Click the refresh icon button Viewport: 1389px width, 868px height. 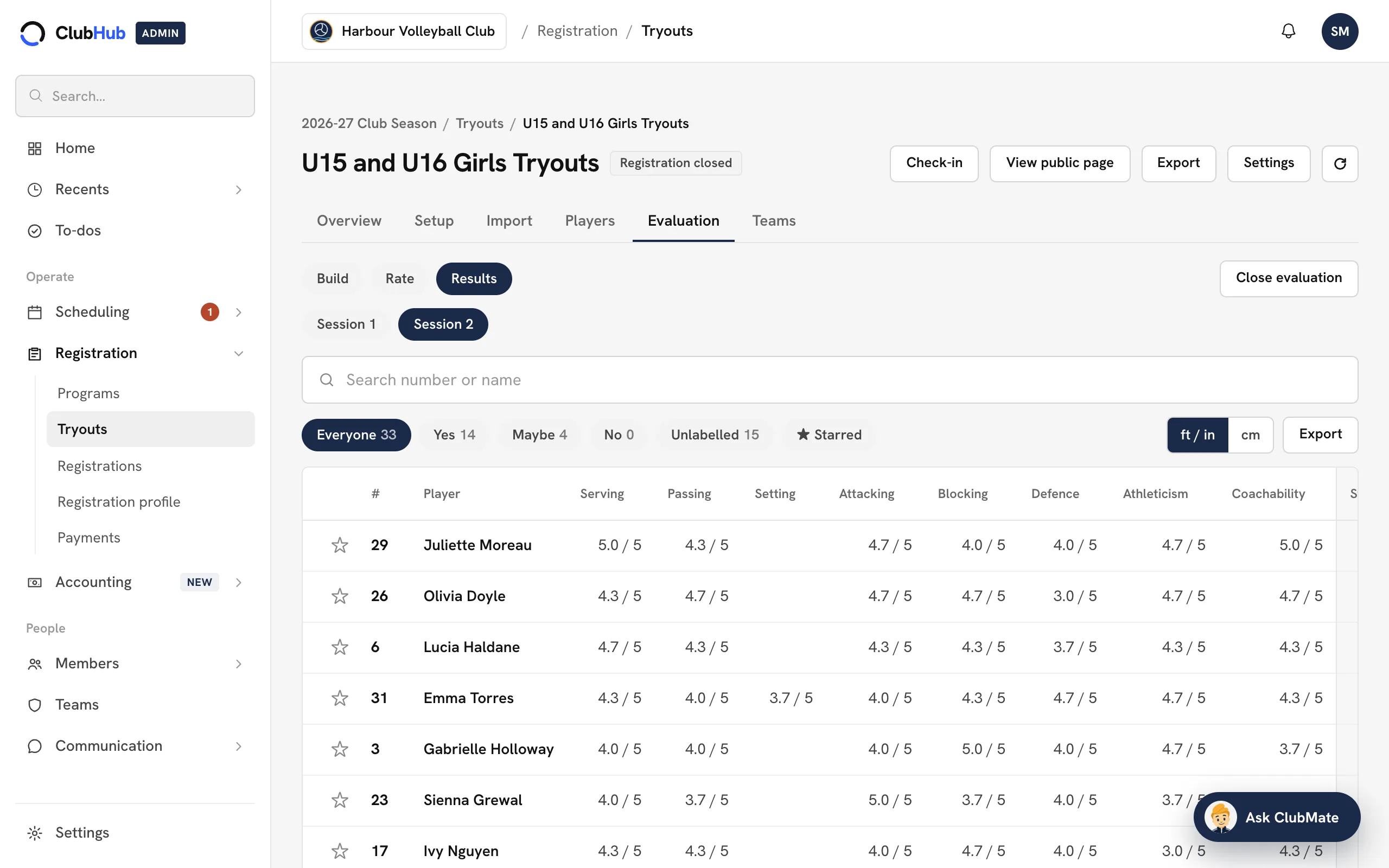click(x=1340, y=164)
